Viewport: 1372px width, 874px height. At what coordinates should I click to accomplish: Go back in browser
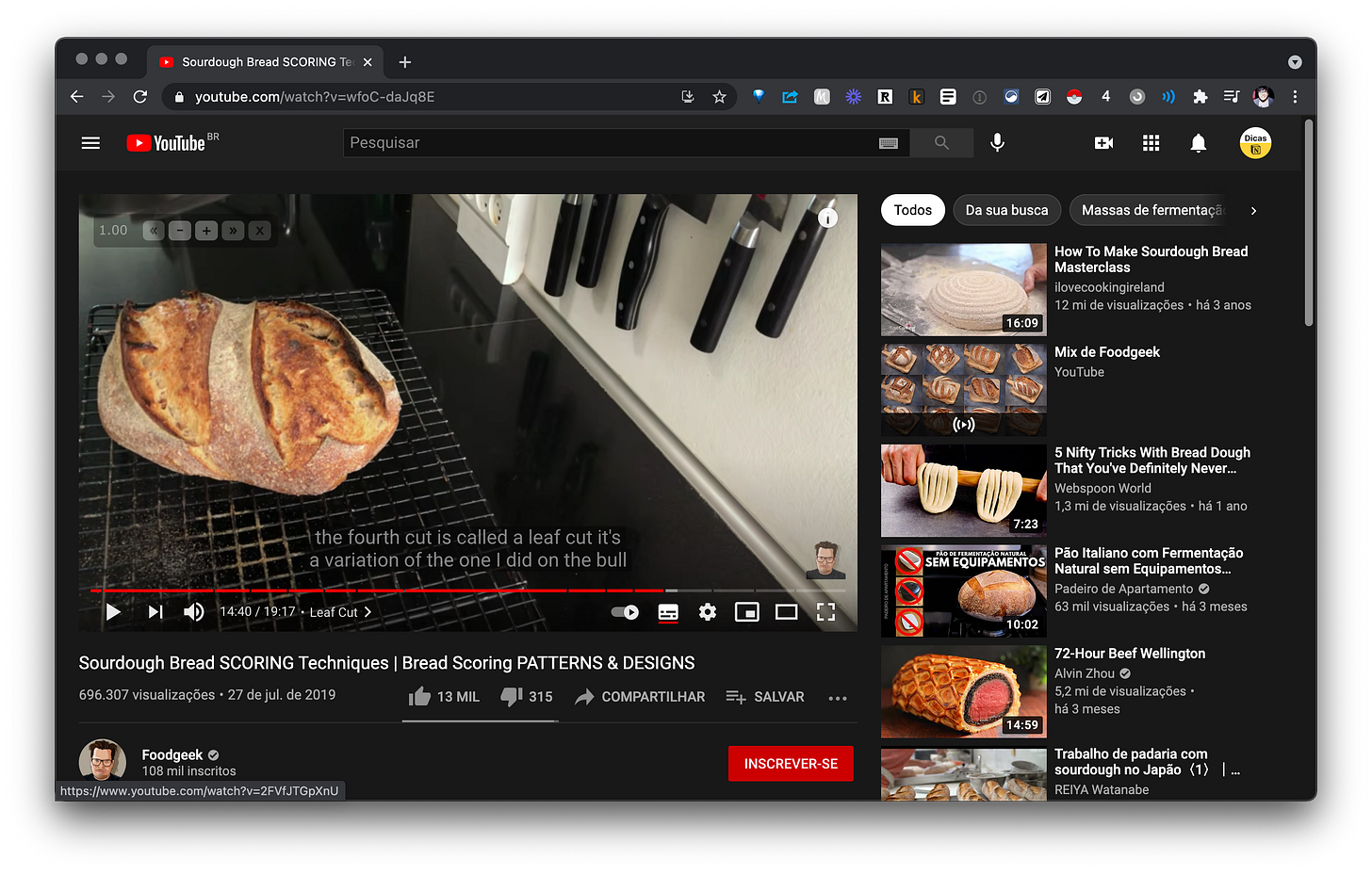coord(77,97)
